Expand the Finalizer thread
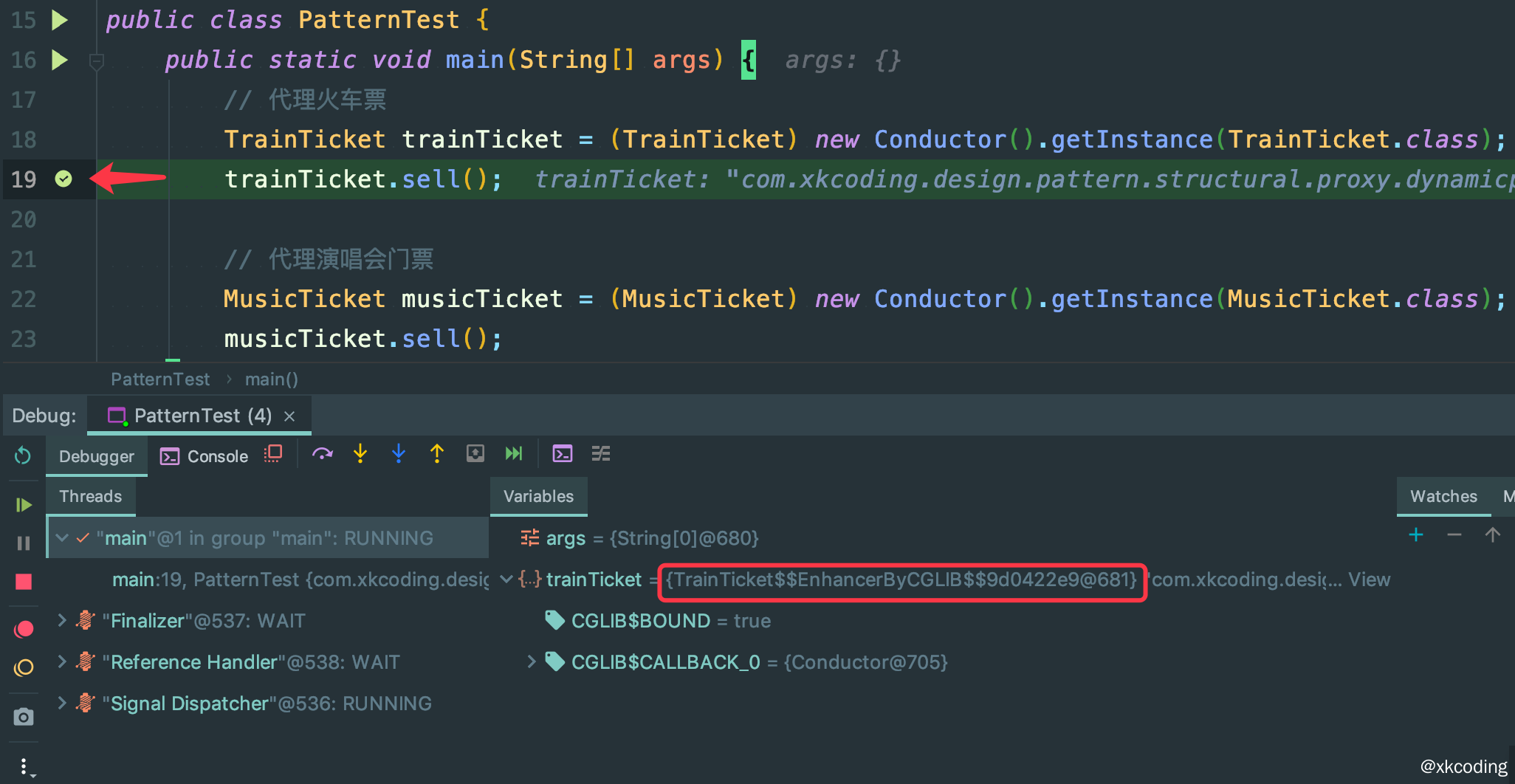Screen dimensions: 1515x784 (62, 621)
